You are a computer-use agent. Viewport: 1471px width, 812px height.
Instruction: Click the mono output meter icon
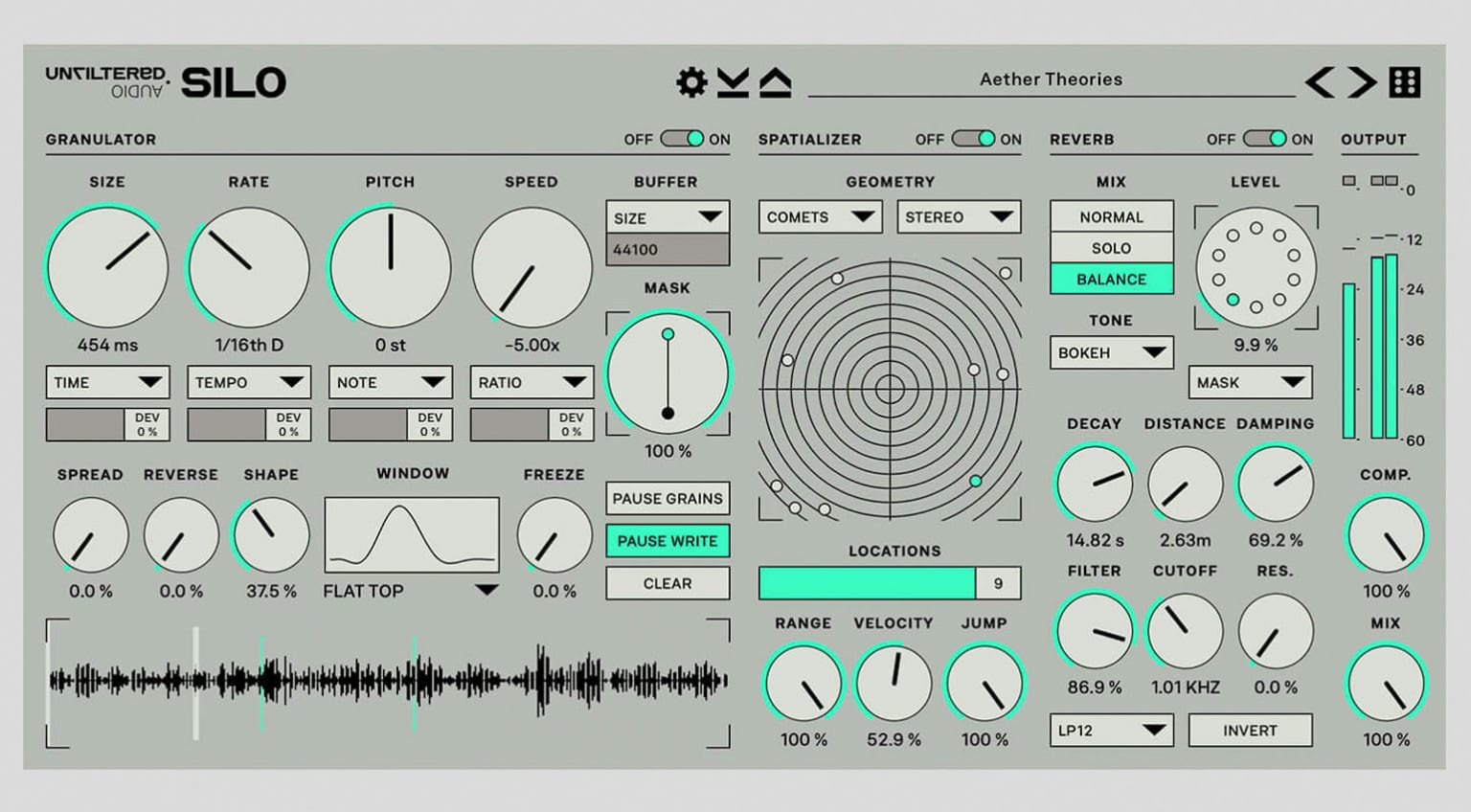pos(1348,181)
